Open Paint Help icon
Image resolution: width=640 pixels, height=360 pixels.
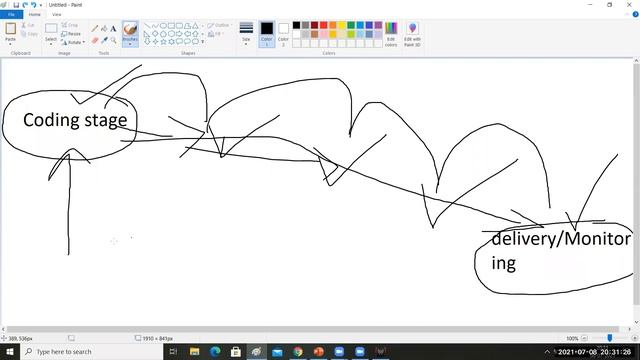click(636, 14)
